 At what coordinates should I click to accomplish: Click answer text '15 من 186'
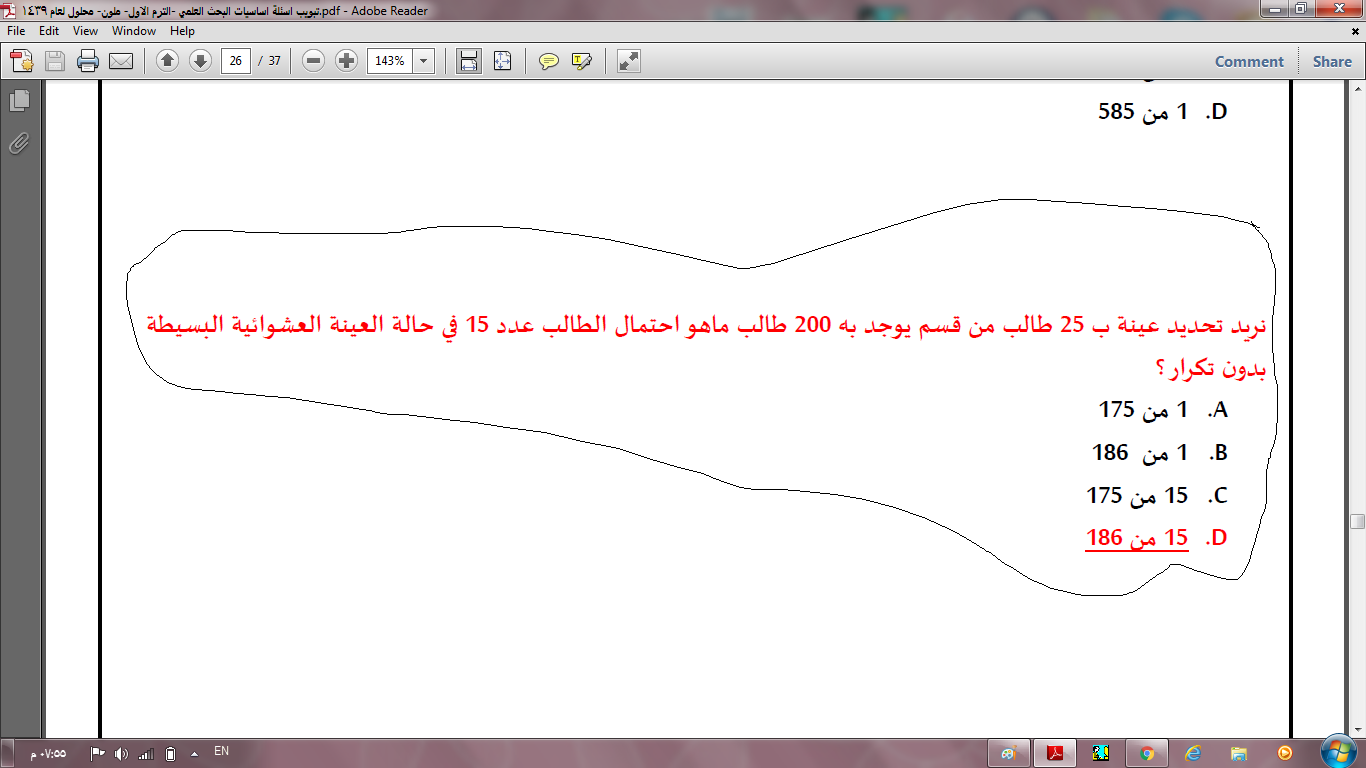click(1137, 538)
